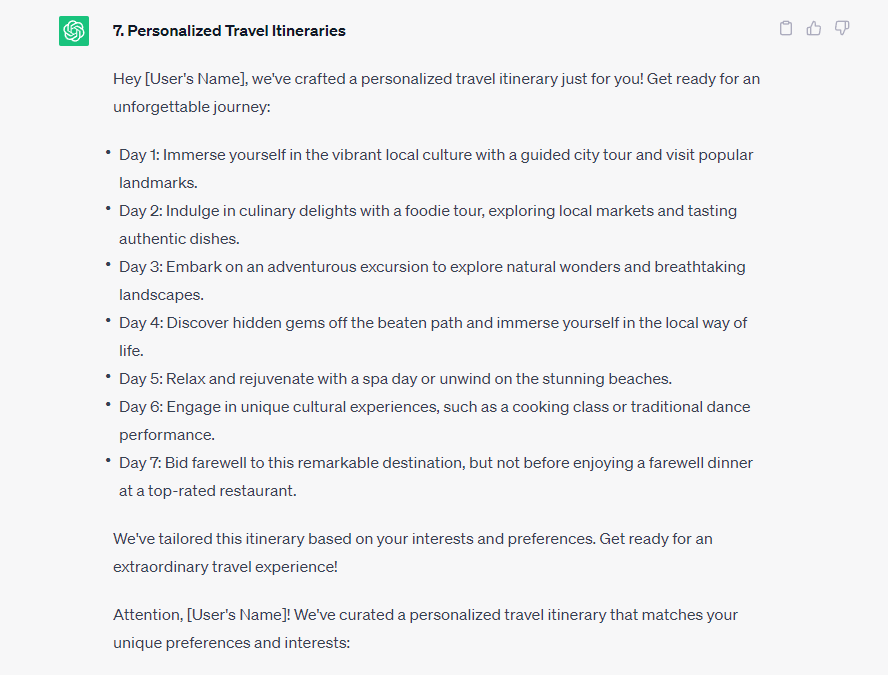Click the 'We've tailored this itinerary' paragraph
888x675 pixels.
pyautogui.click(x=413, y=553)
